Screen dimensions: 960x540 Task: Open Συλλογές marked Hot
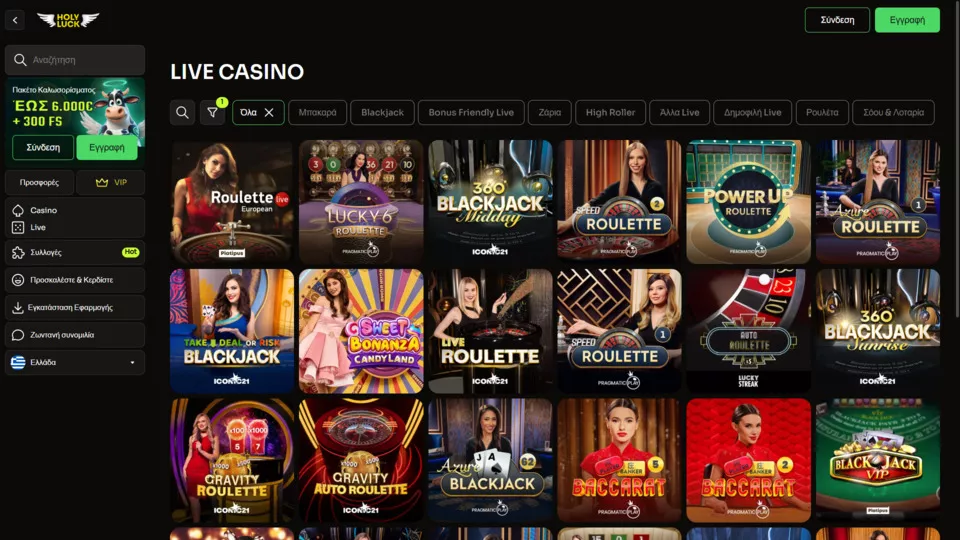(x=75, y=252)
